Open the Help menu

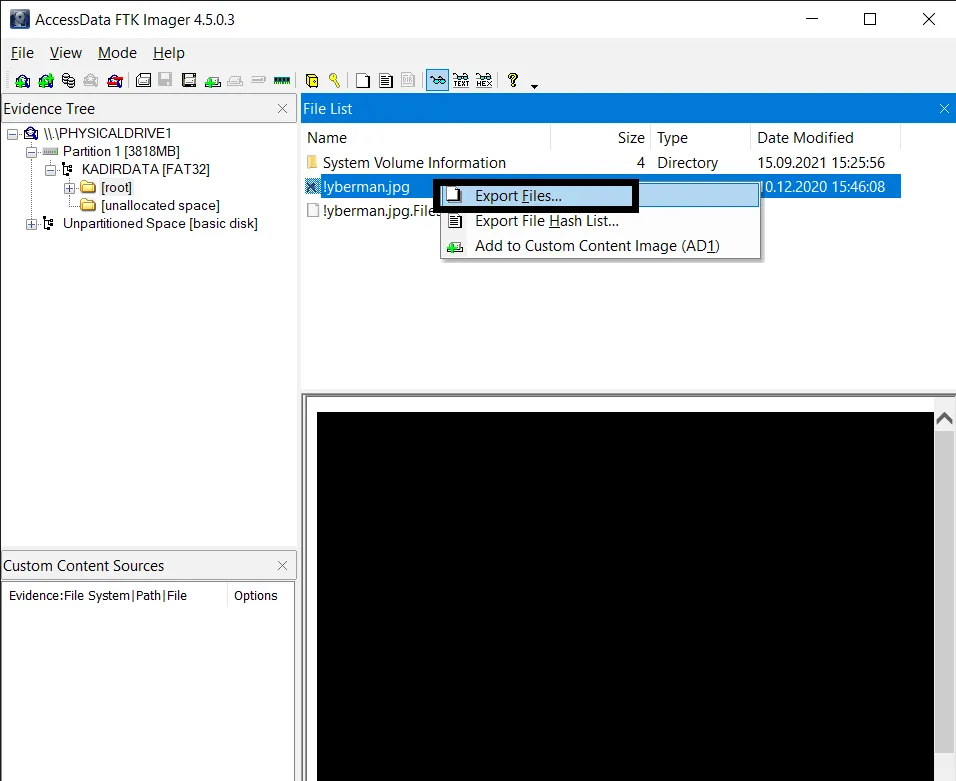tap(169, 53)
